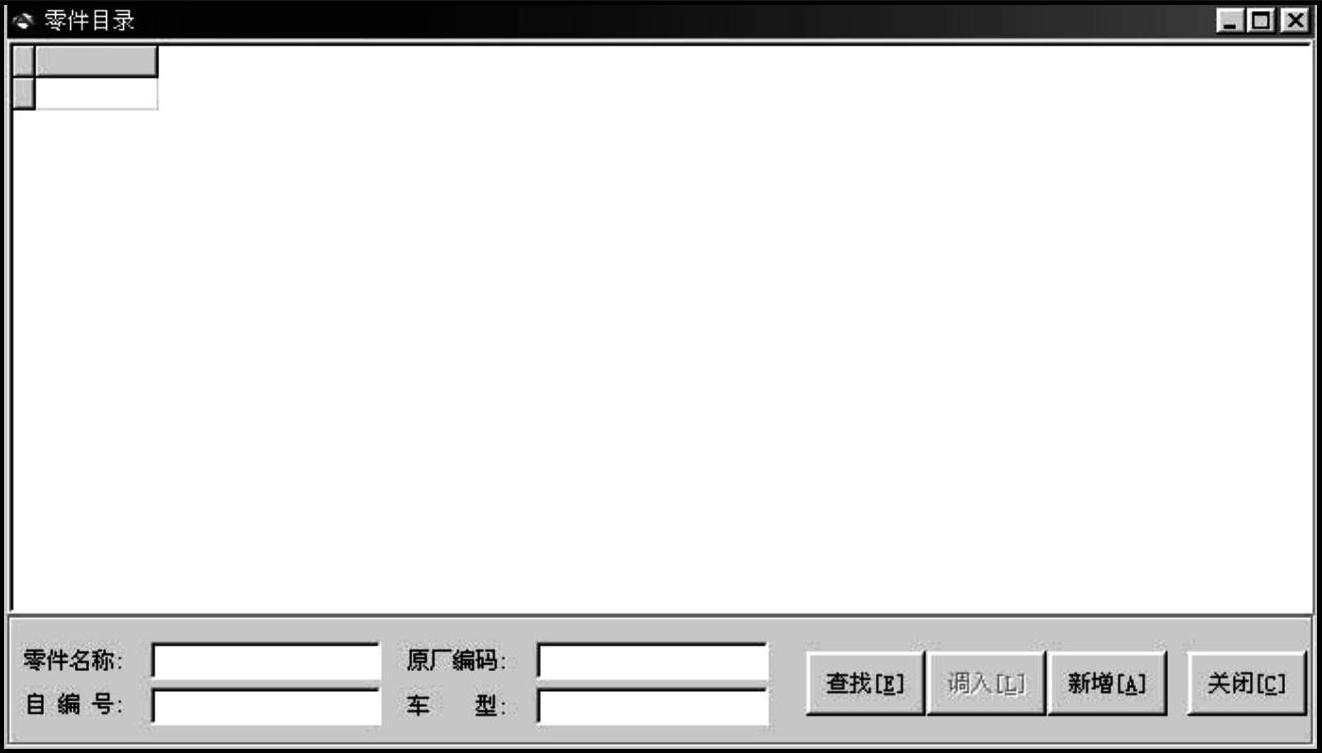Image resolution: width=1322 pixels, height=753 pixels.
Task: Click into the 原厂编码 input box
Action: [x=652, y=661]
